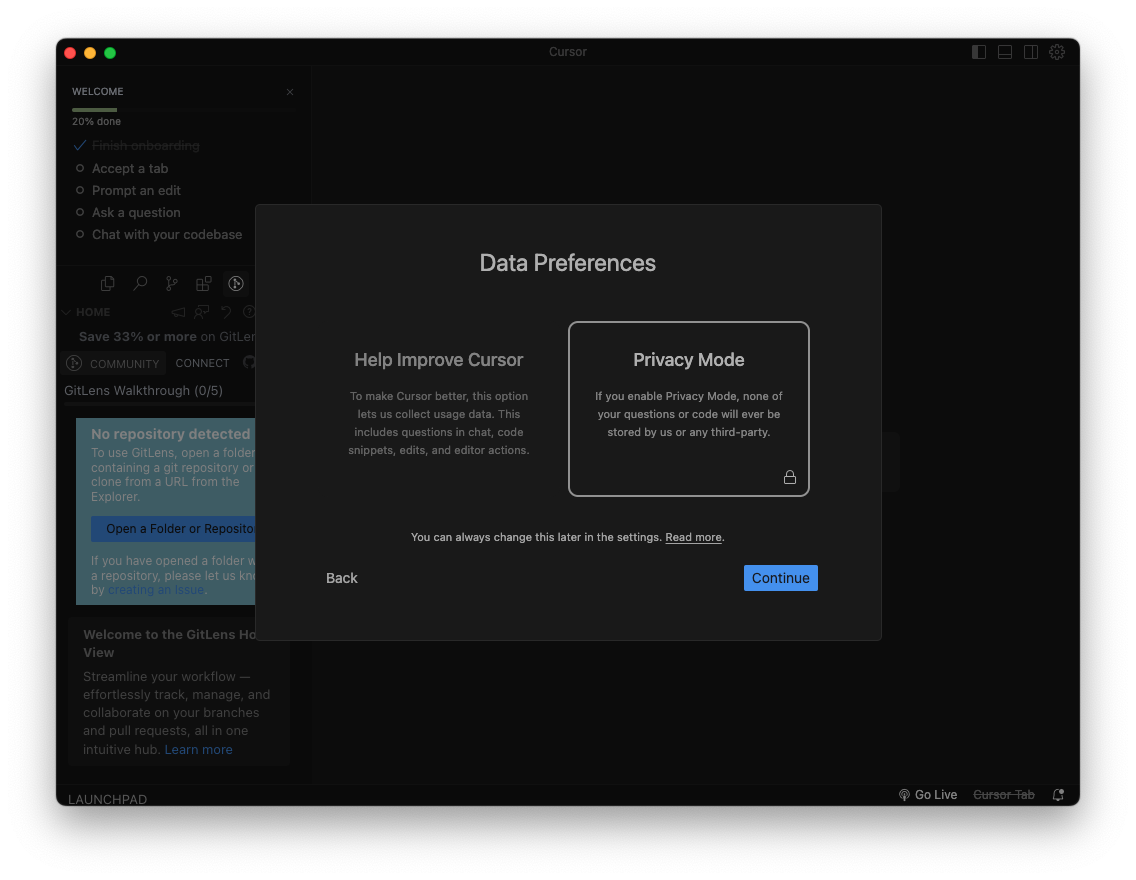The height and width of the screenshot is (880, 1136).
Task: Toggle the primary sidebar layout icon
Action: pos(979,52)
